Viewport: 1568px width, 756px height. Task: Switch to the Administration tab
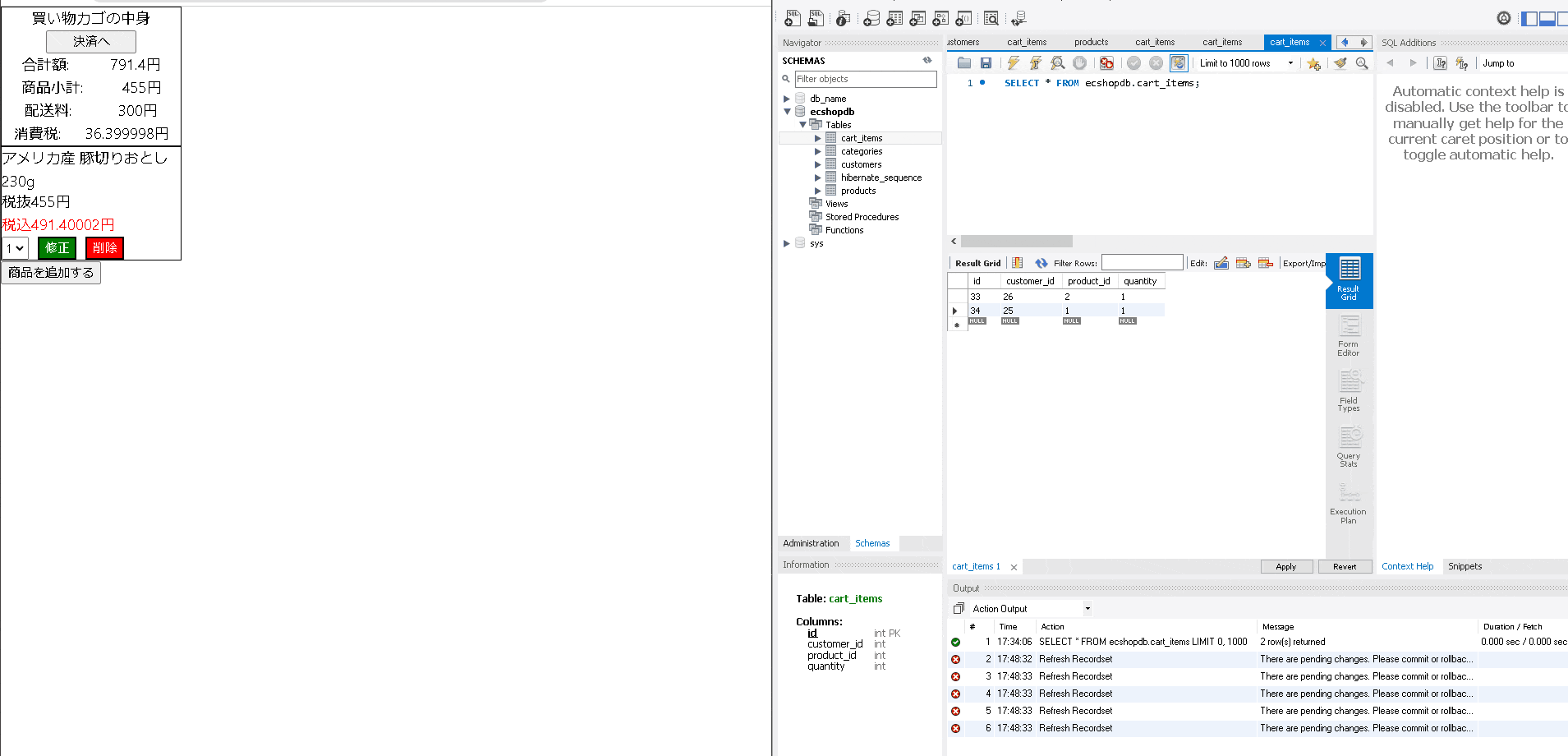click(811, 543)
